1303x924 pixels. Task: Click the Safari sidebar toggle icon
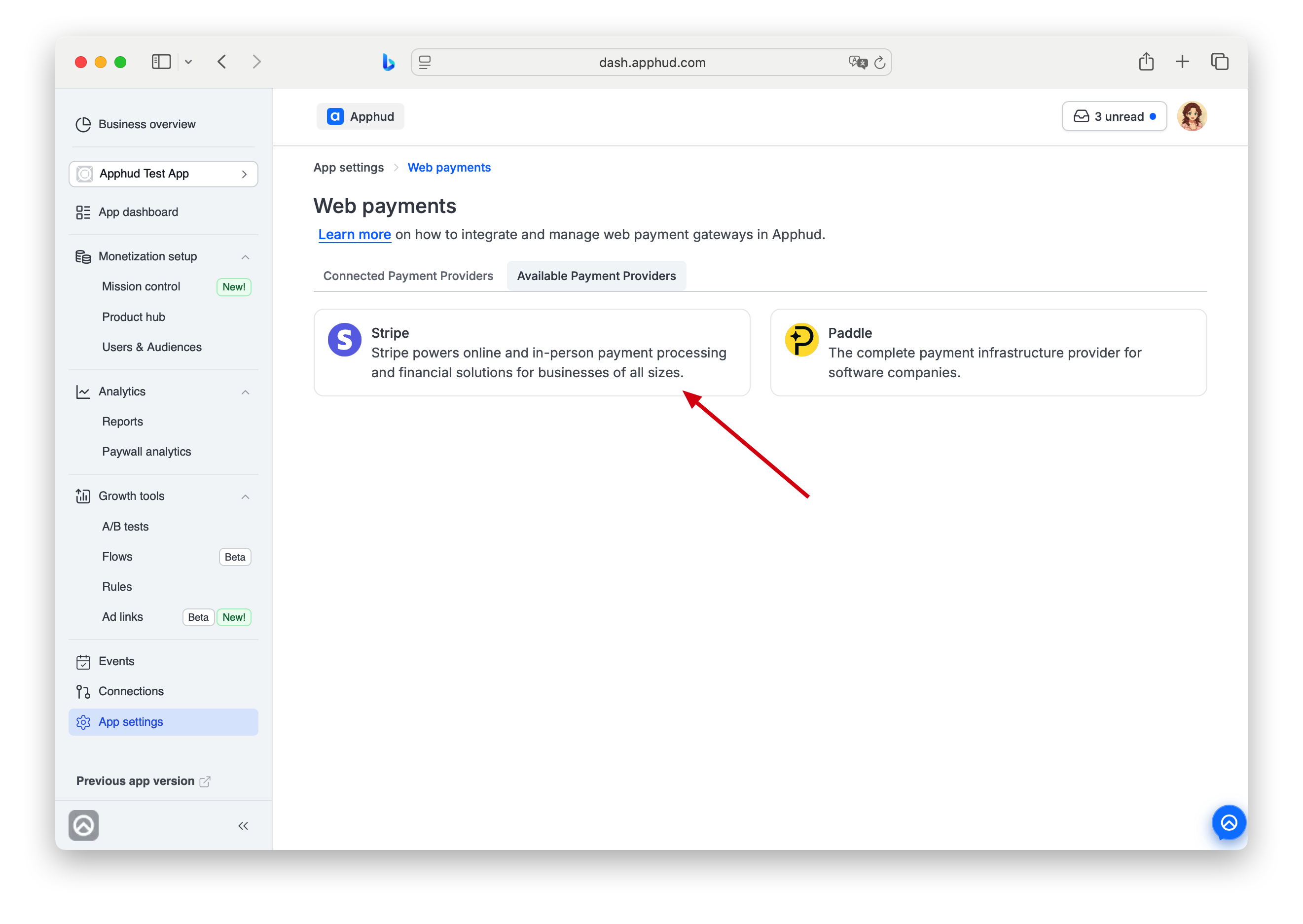point(161,62)
